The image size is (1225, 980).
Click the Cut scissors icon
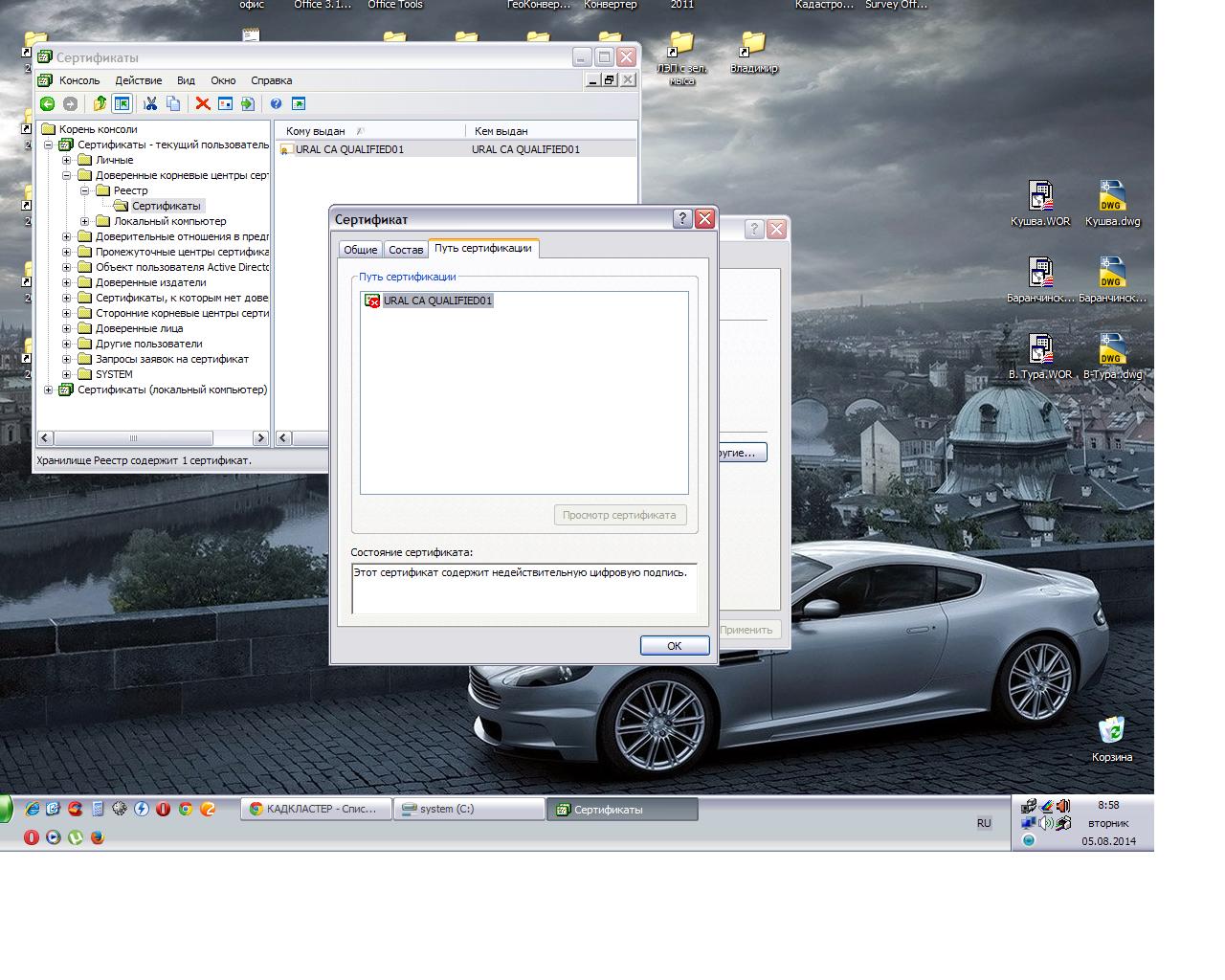150,104
